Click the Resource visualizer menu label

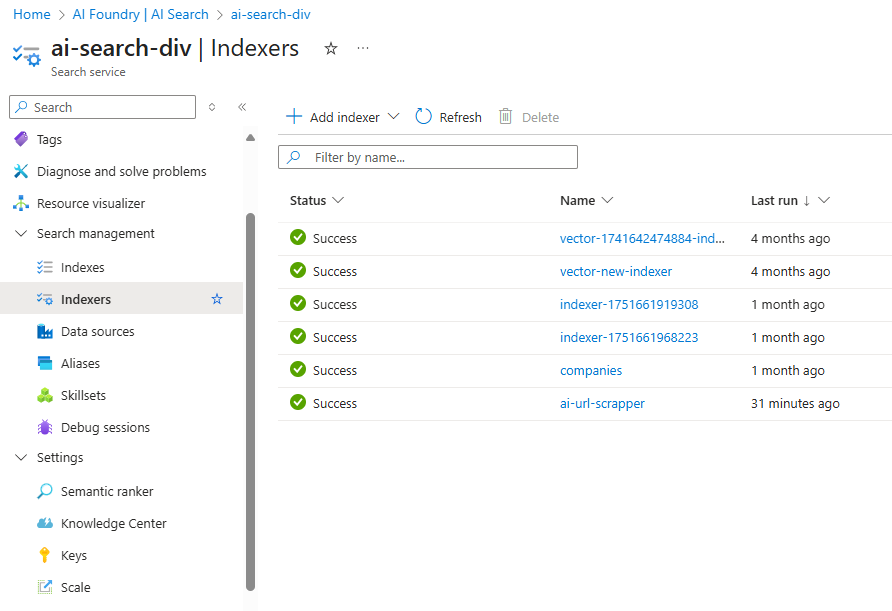coord(91,203)
